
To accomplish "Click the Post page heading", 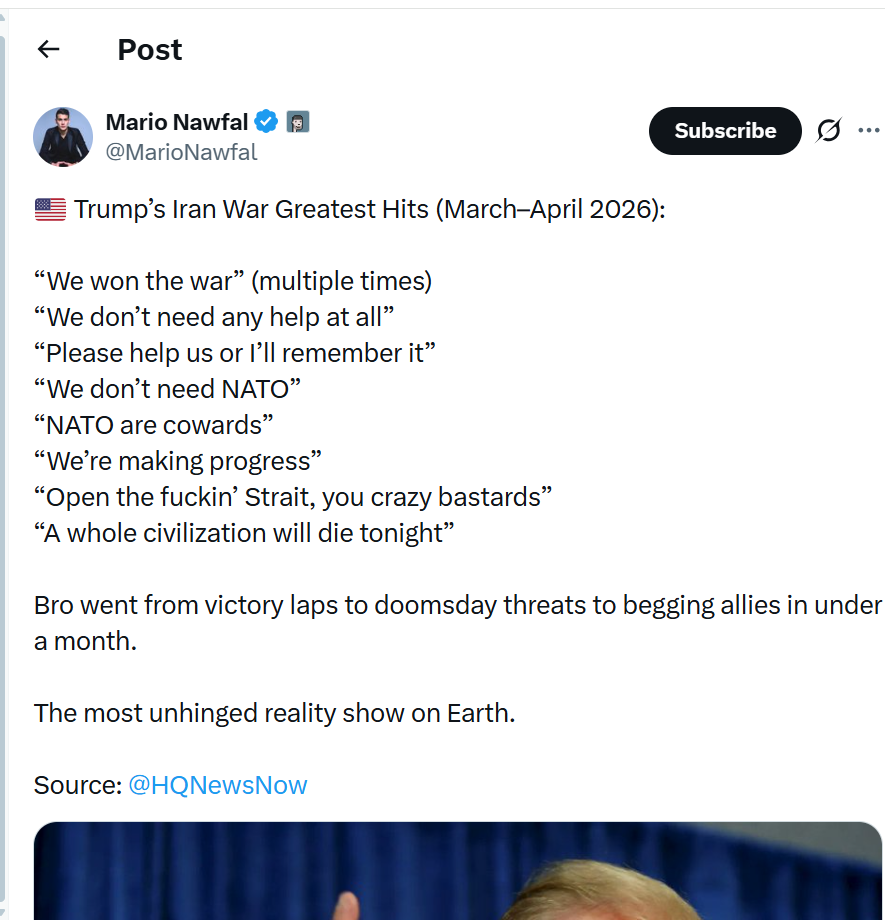I will (150, 49).
